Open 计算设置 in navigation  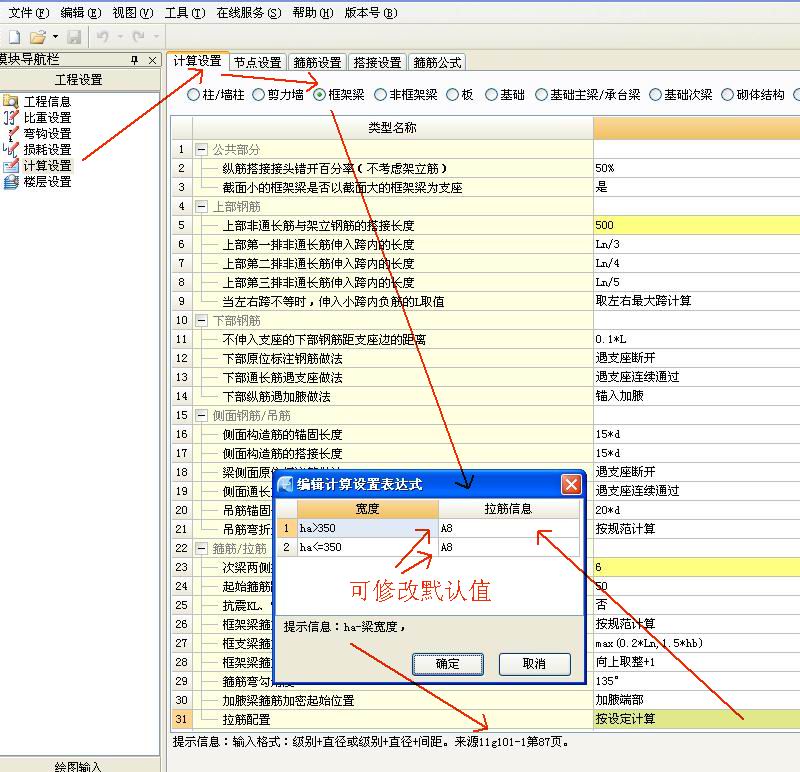point(47,166)
